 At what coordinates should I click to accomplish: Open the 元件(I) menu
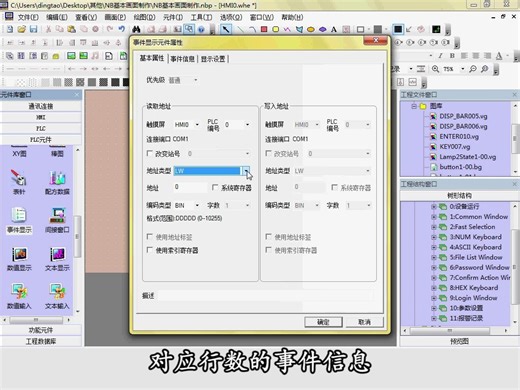tap(173, 17)
